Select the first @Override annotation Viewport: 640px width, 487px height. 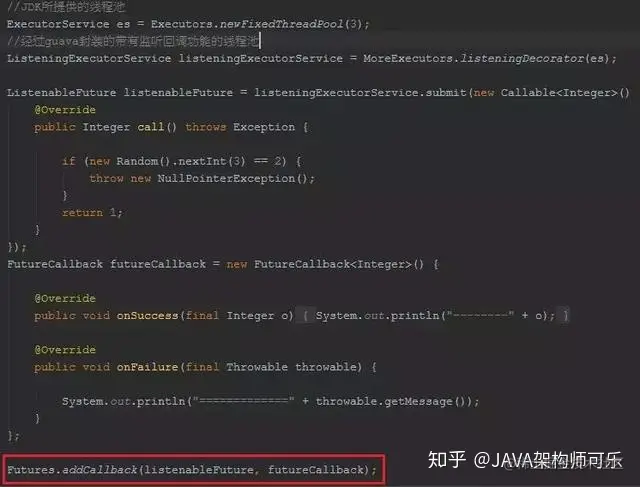[x=65, y=110]
